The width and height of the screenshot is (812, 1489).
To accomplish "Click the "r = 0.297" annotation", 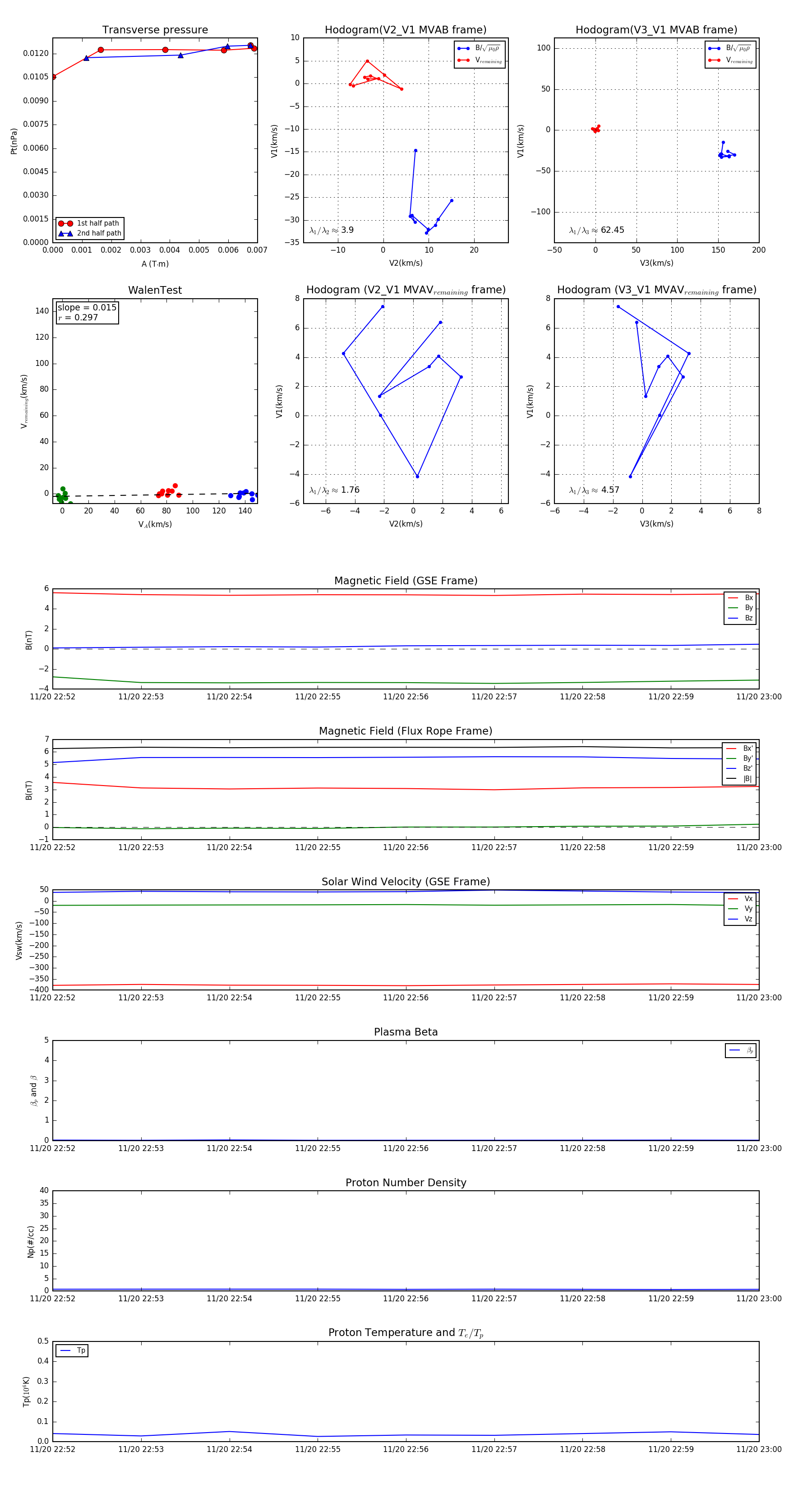I will coord(78,317).
